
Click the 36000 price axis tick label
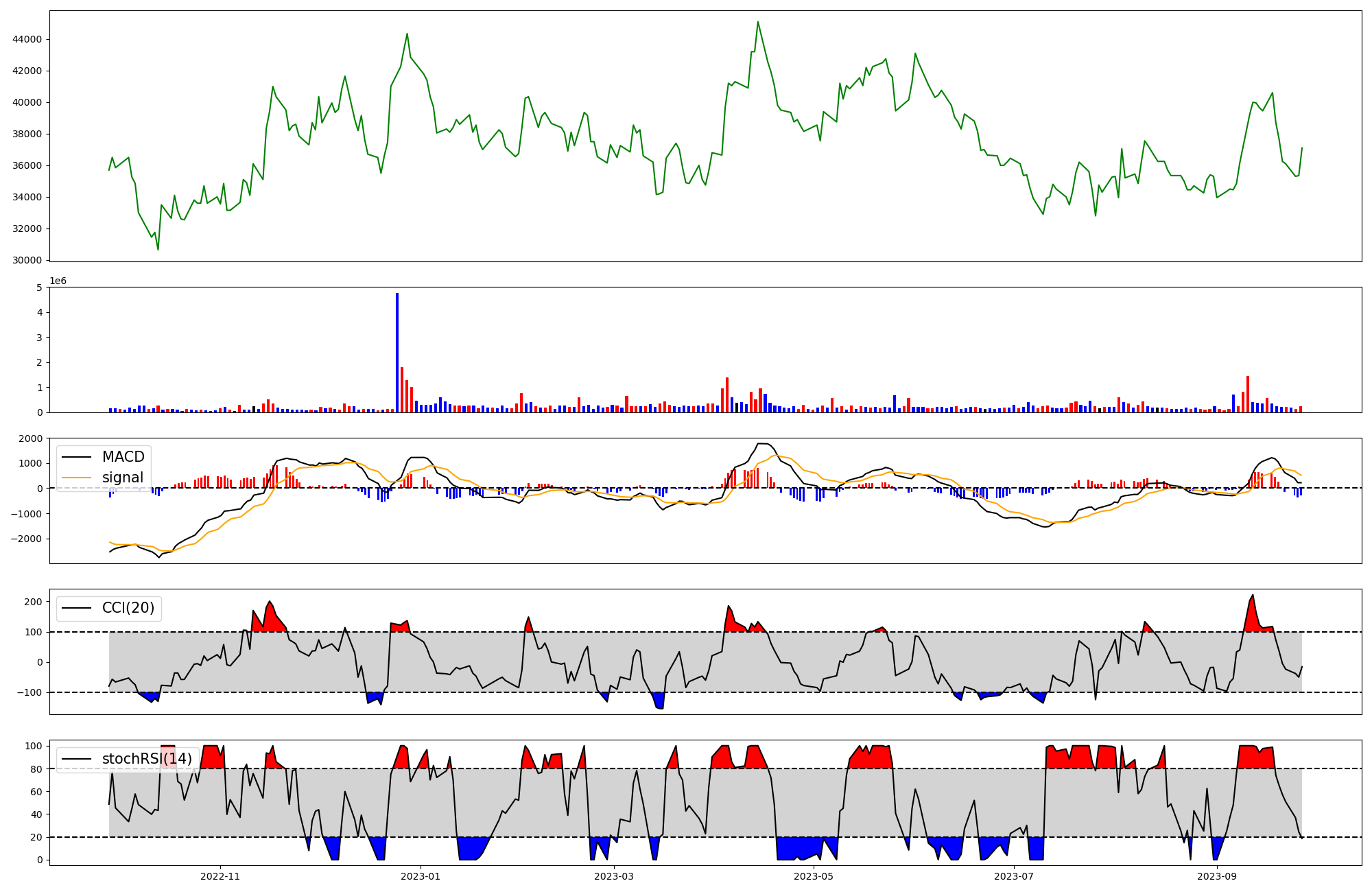pos(27,165)
